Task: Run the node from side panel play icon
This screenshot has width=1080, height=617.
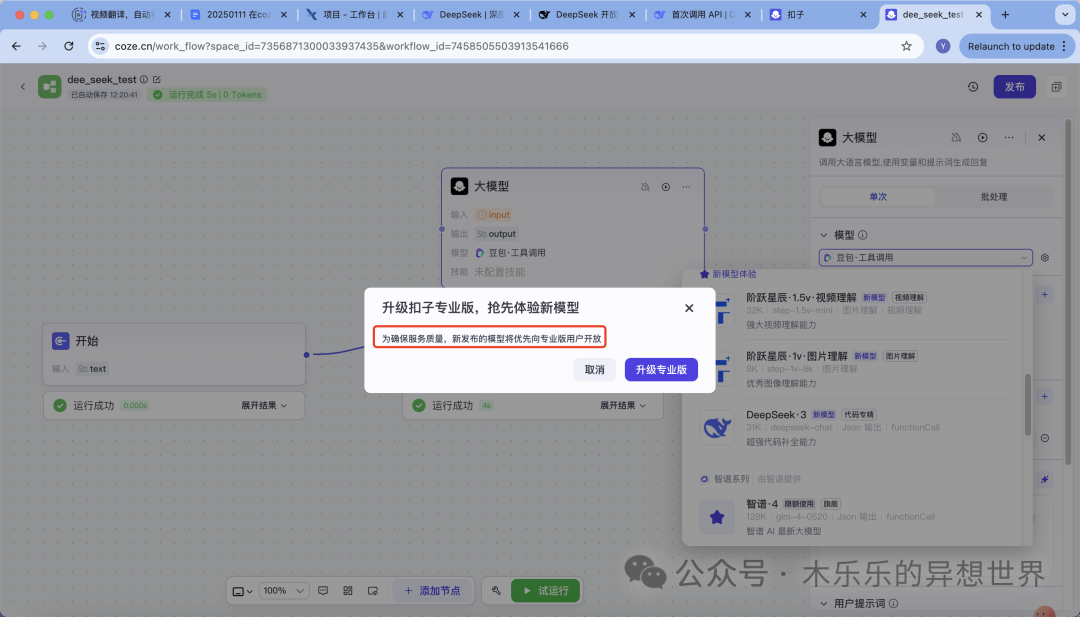Action: 983,138
